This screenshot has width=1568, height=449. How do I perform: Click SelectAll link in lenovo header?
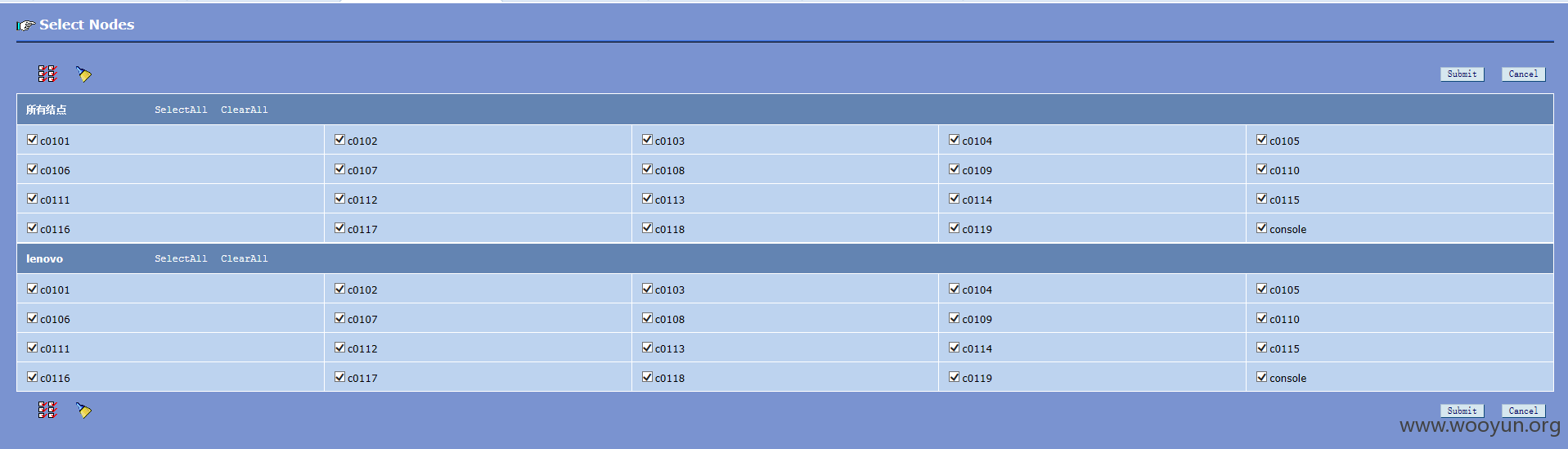(x=181, y=258)
